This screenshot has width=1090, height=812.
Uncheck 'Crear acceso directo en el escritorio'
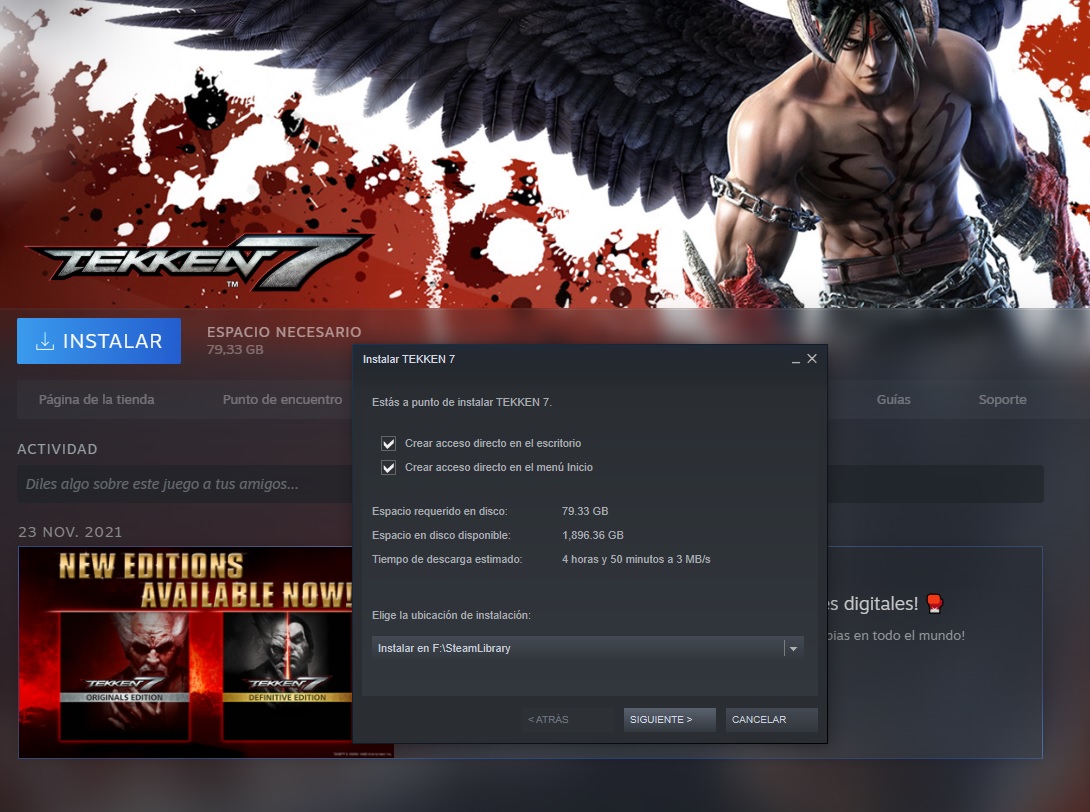pyautogui.click(x=389, y=443)
